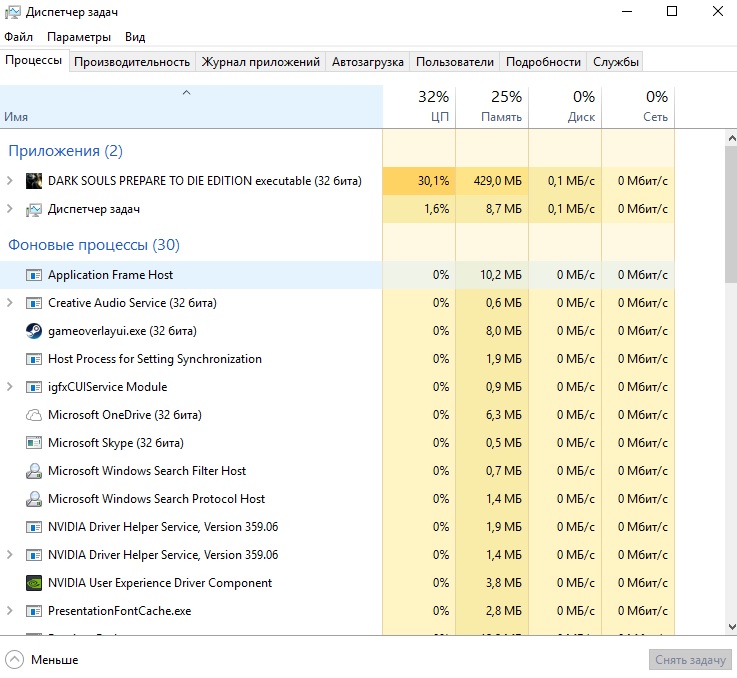Image resolution: width=737 pixels, height=678 pixels.
Task: Collapse details with the Меньше arrow
Action: [x=14, y=660]
